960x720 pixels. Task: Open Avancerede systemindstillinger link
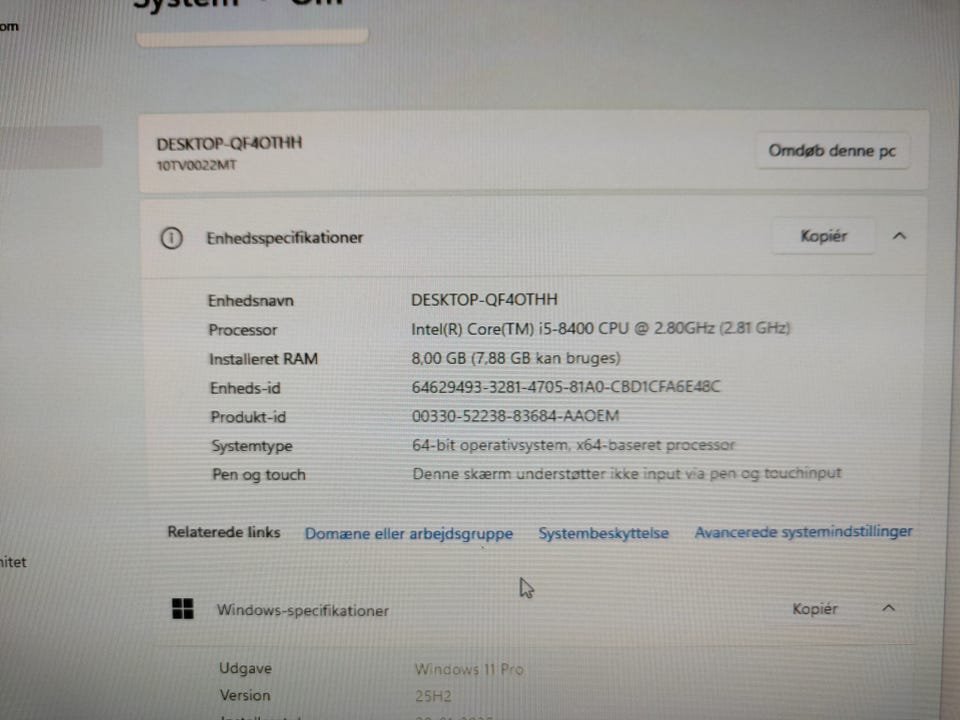803,532
